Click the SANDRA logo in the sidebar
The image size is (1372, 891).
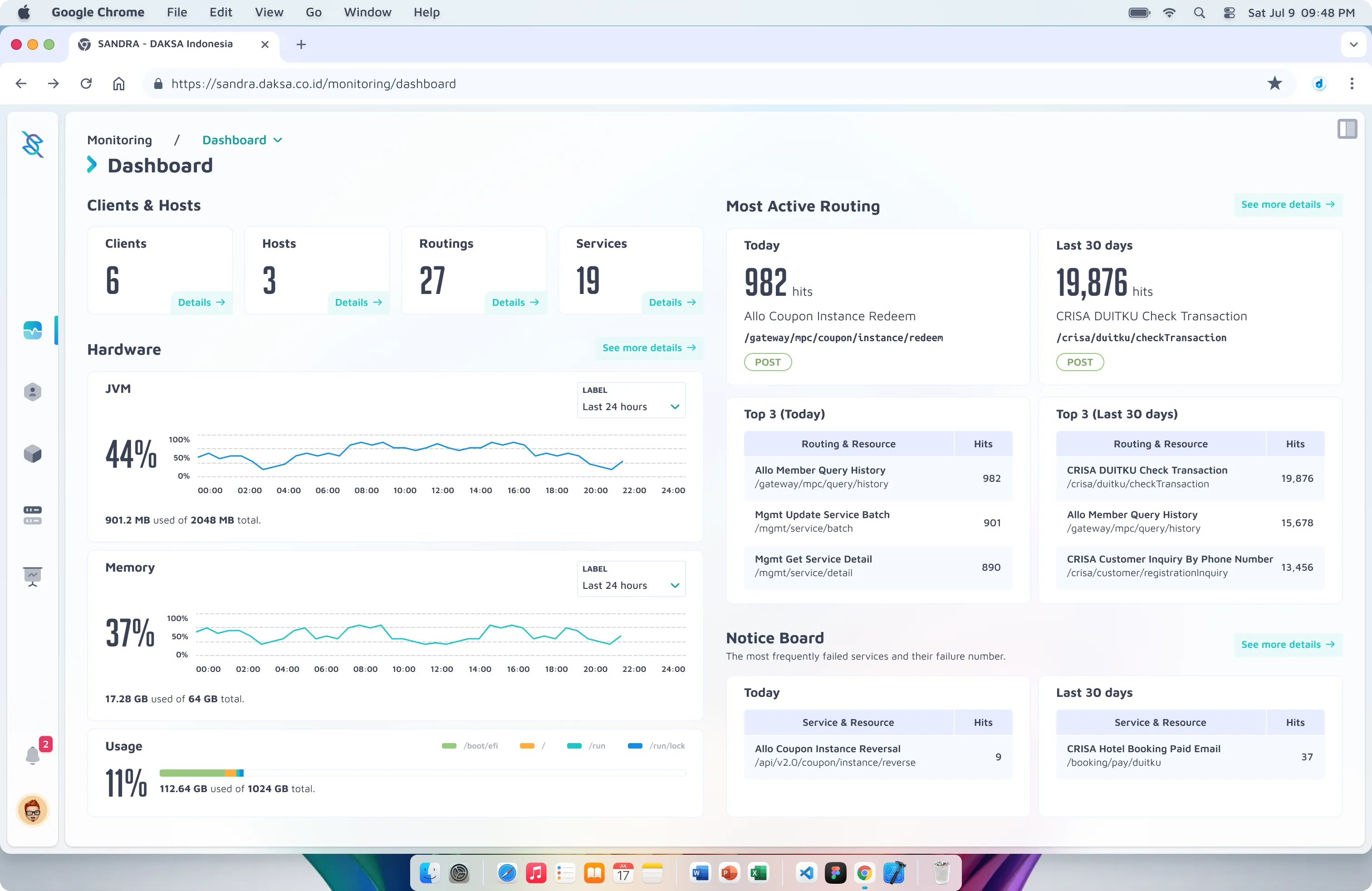tap(32, 144)
